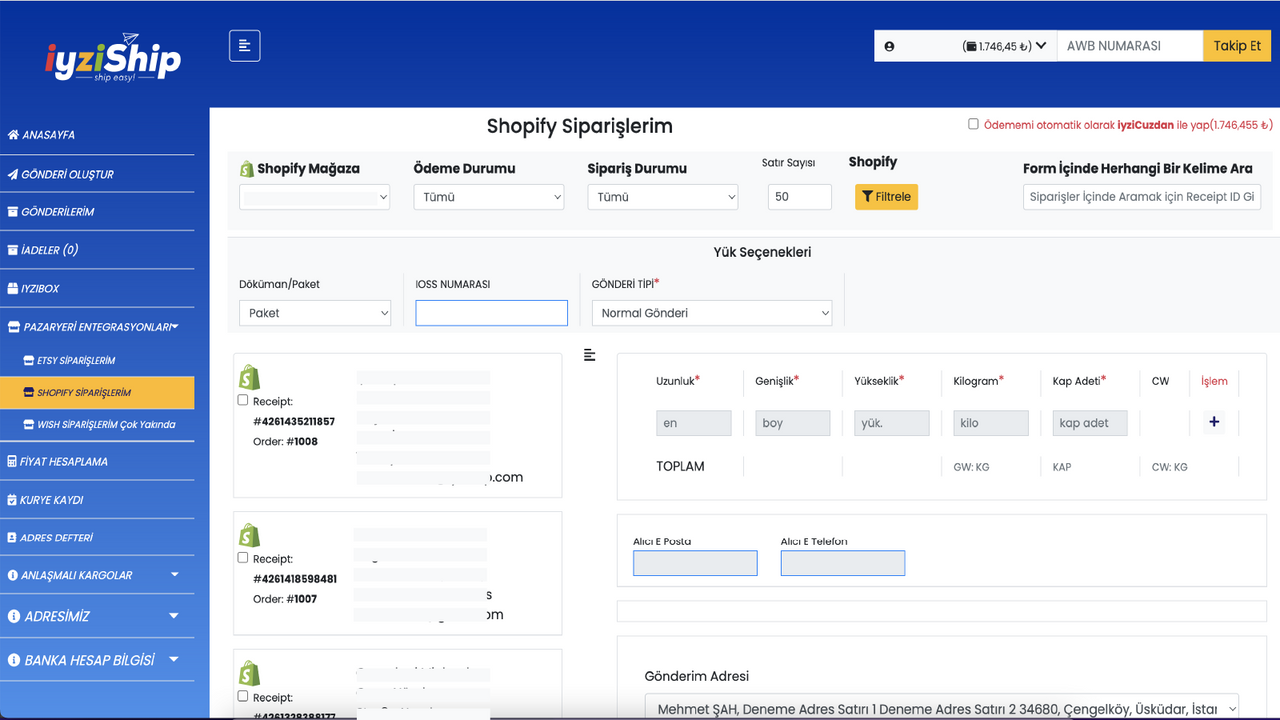The width and height of the screenshot is (1280, 720).
Task: Click the Shopify icon beside Shopify Mağaza label
Action: click(x=247, y=169)
